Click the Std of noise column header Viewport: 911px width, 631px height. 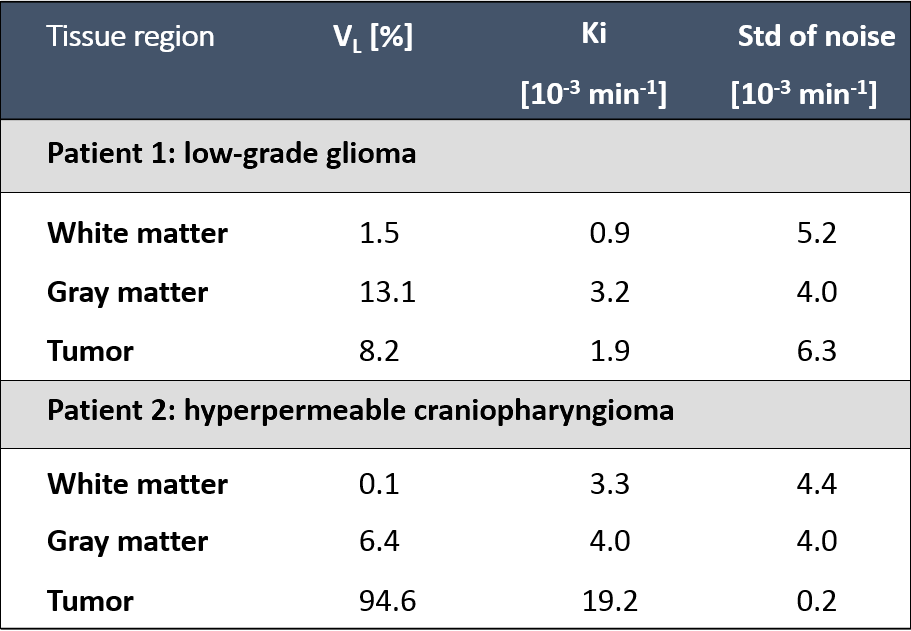[x=816, y=37]
